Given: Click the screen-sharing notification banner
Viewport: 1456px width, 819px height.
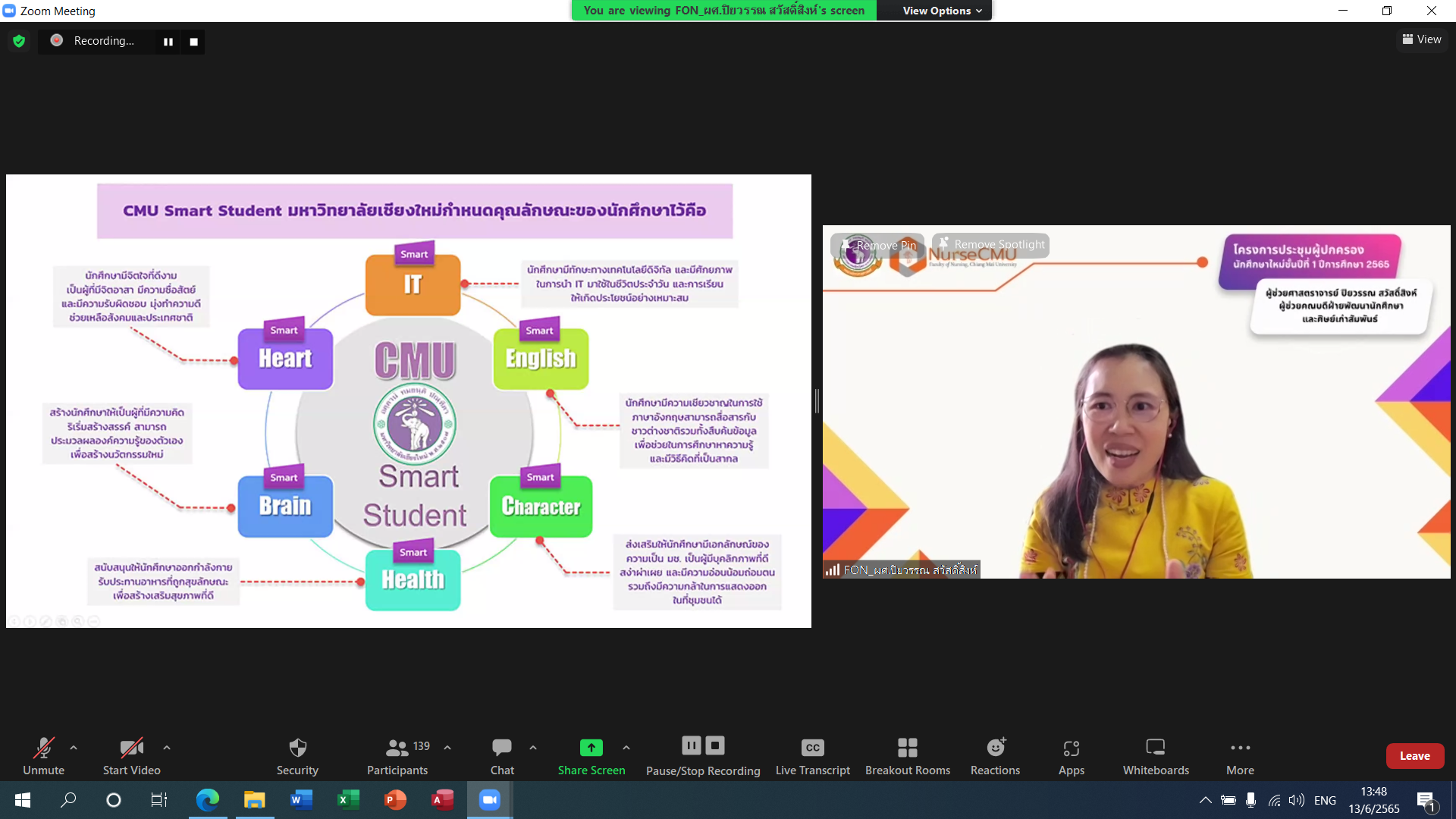Looking at the screenshot, I should (x=724, y=11).
